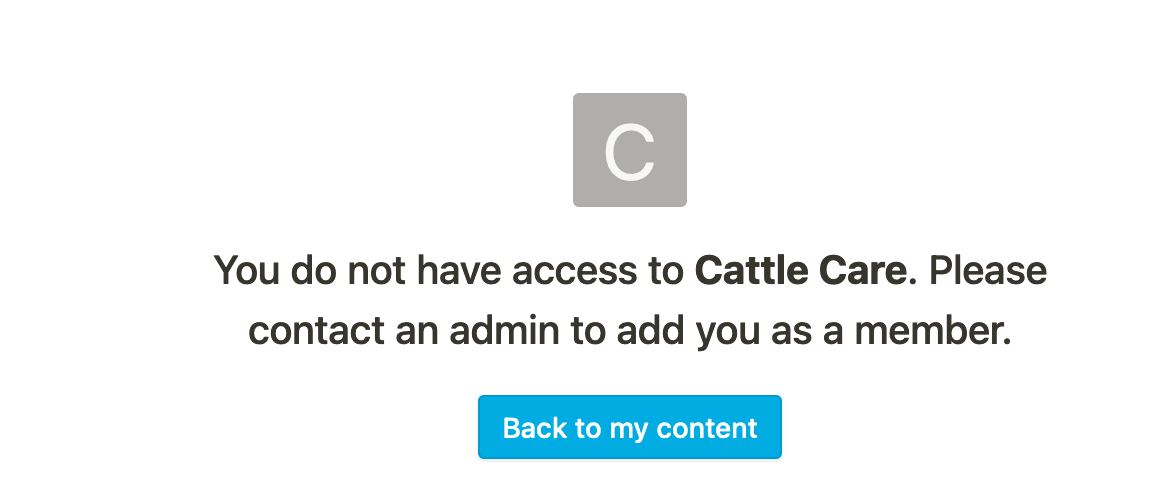
Task: Click the bold Cattle Care workspace name
Action: [x=801, y=270]
